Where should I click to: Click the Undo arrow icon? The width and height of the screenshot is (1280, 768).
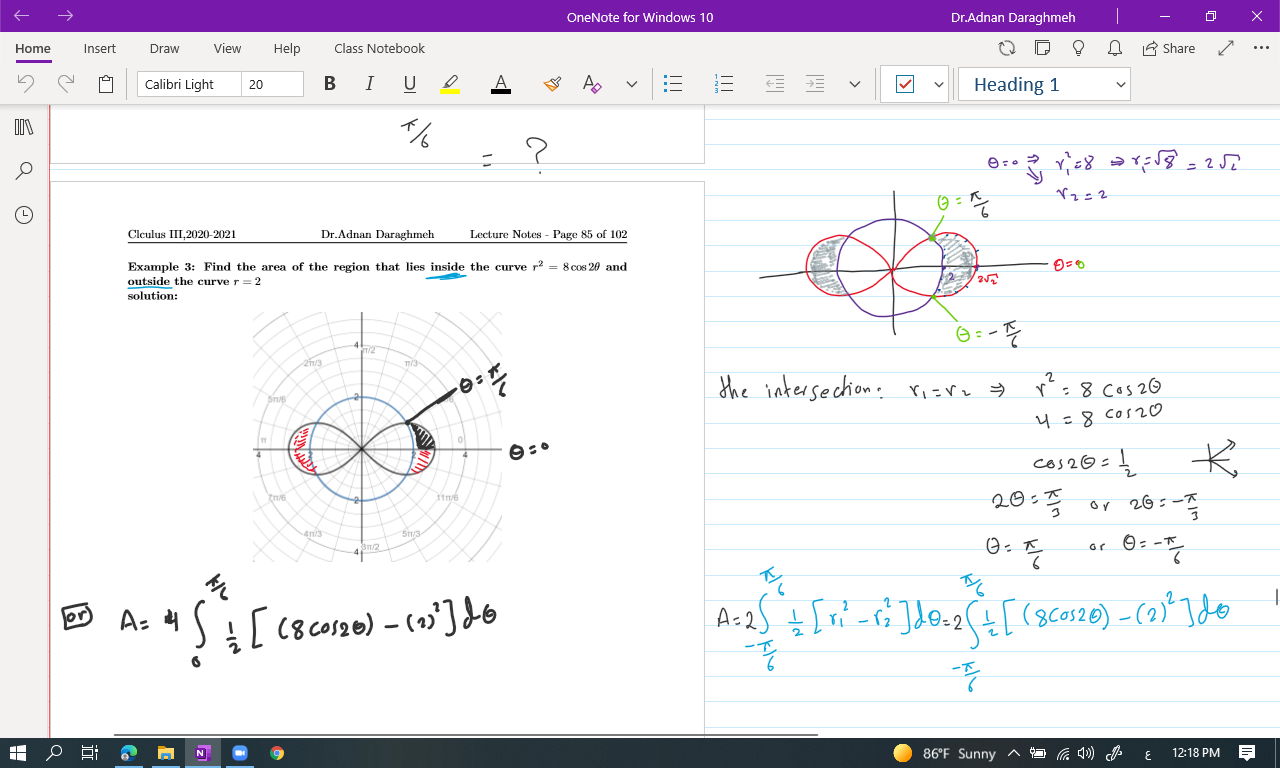tap(27, 84)
